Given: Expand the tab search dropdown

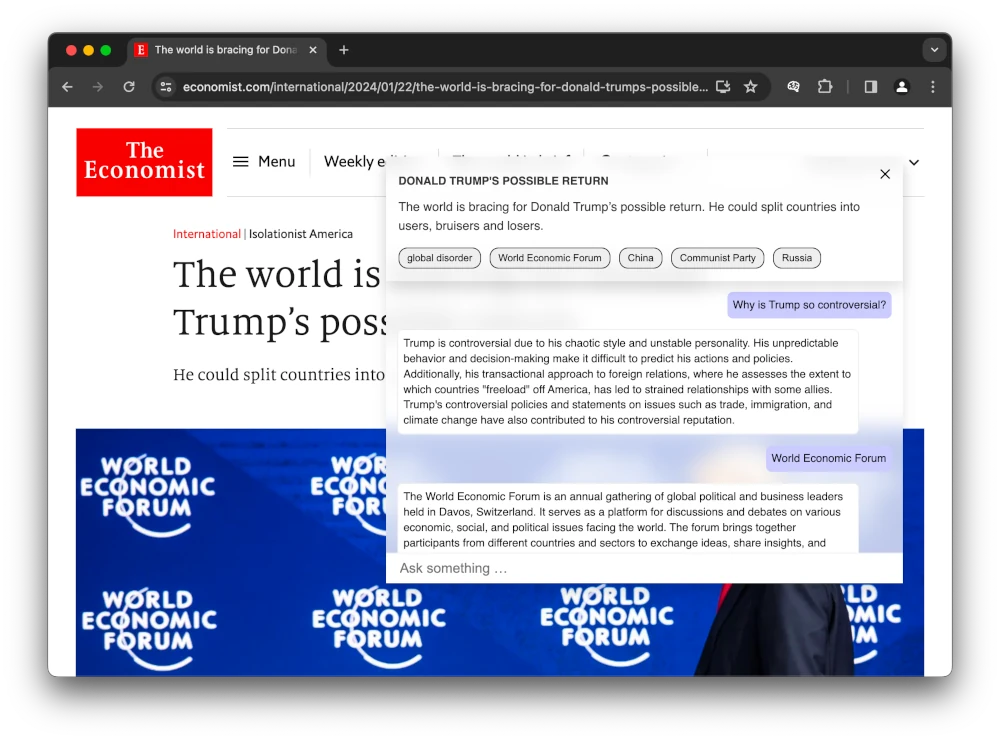Looking at the screenshot, I should click(934, 50).
